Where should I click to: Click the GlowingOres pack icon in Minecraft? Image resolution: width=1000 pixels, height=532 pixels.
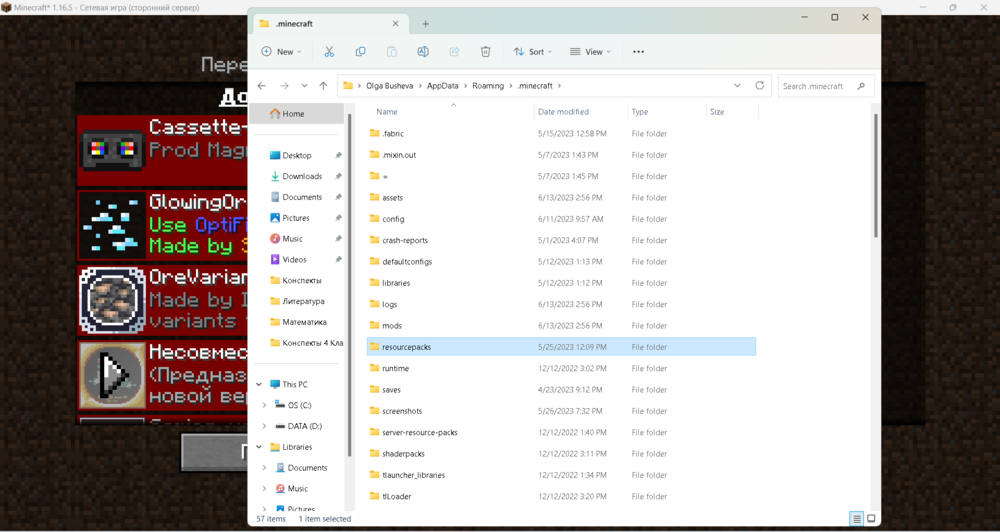pos(113,225)
